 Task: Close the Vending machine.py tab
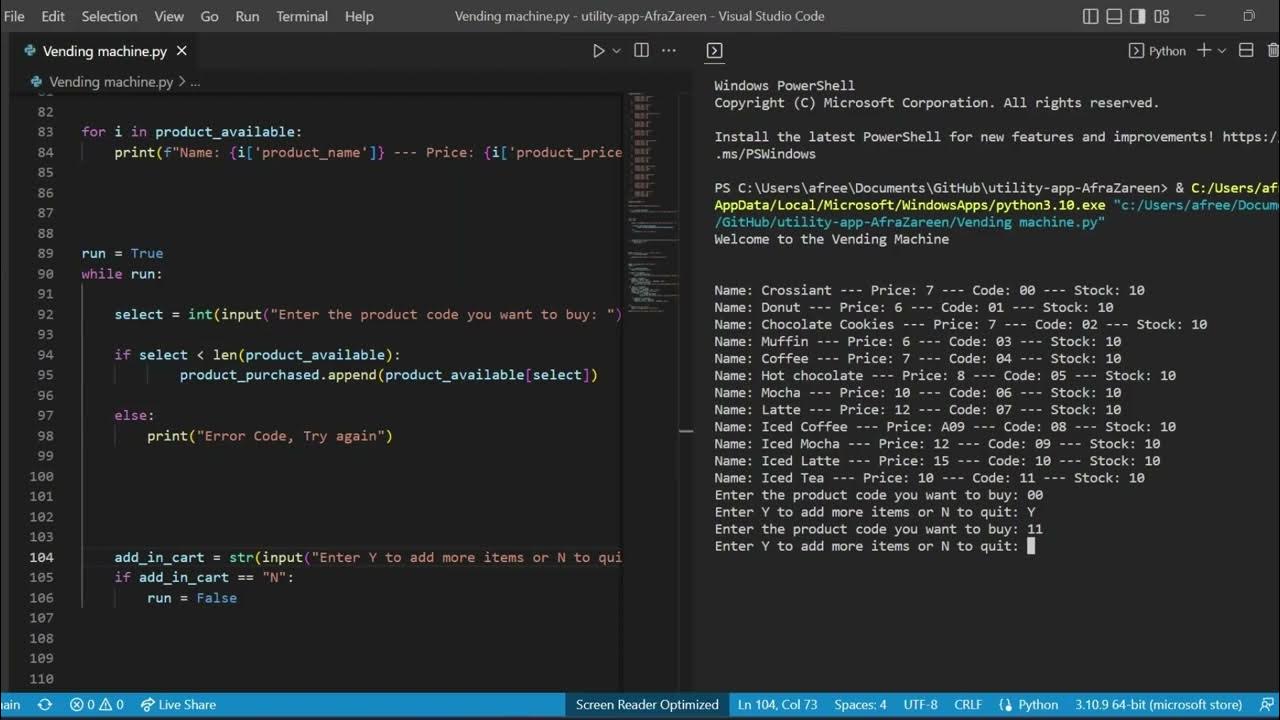(x=181, y=51)
